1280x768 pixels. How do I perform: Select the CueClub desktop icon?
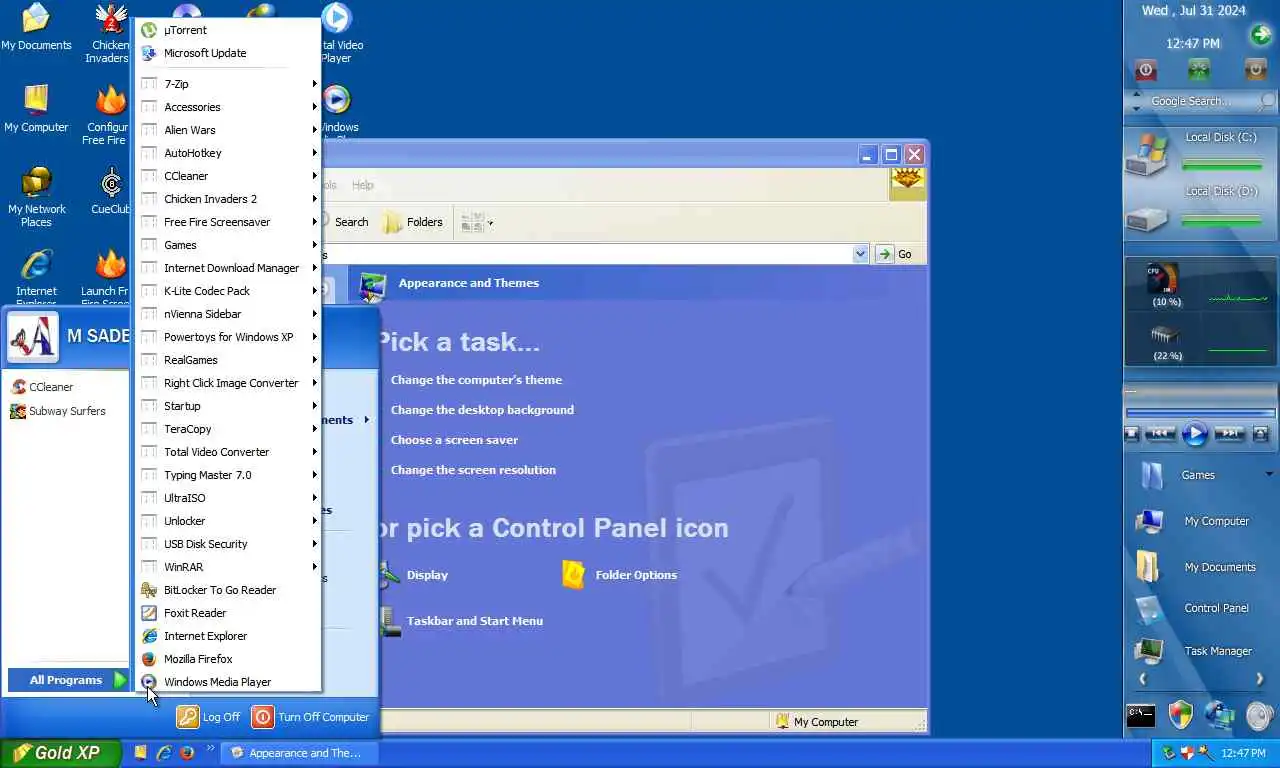coord(110,191)
